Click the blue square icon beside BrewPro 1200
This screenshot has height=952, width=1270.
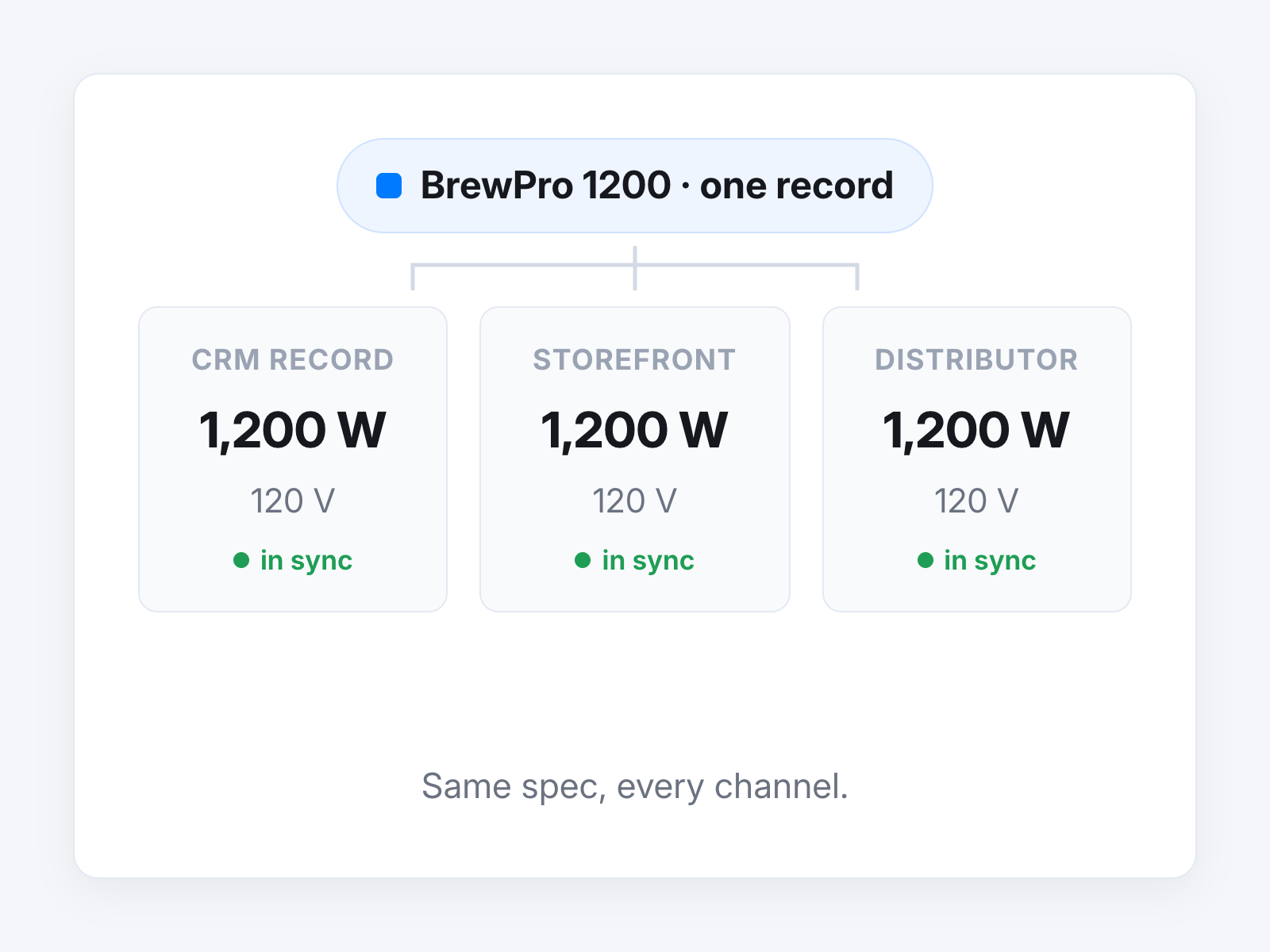click(x=389, y=186)
